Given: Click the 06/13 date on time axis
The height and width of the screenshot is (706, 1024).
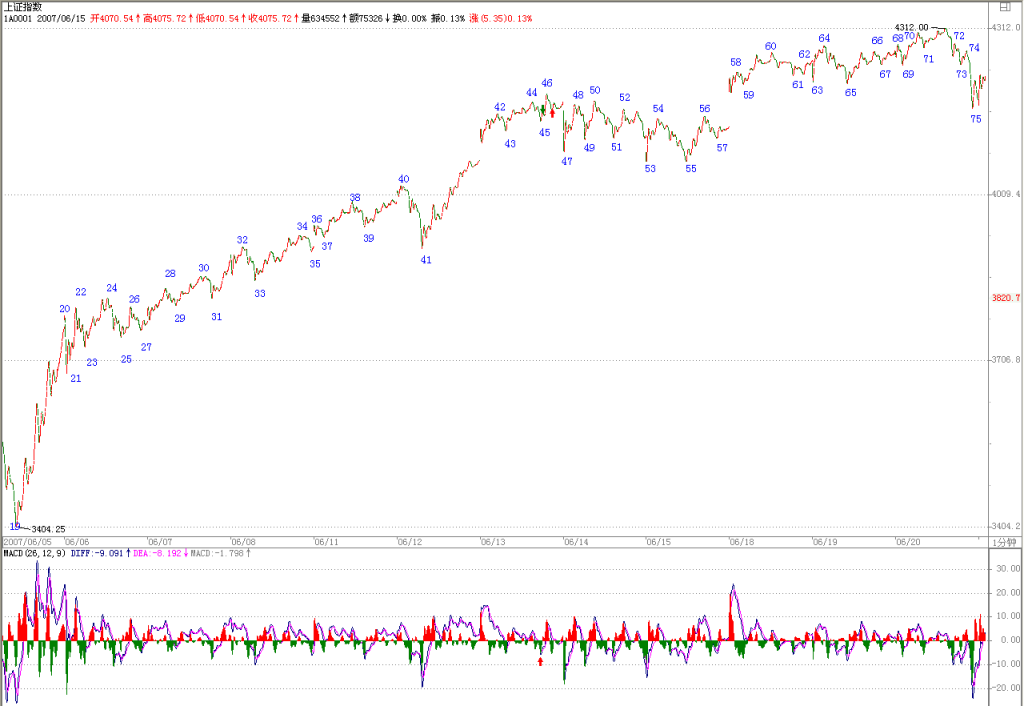Looking at the screenshot, I should 493,542.
